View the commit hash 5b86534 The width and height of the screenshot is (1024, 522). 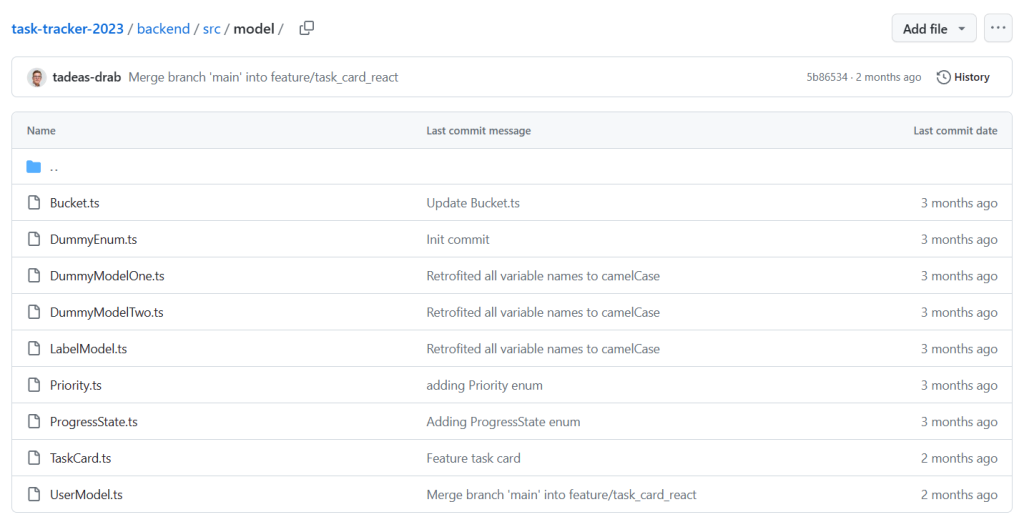tap(826, 77)
